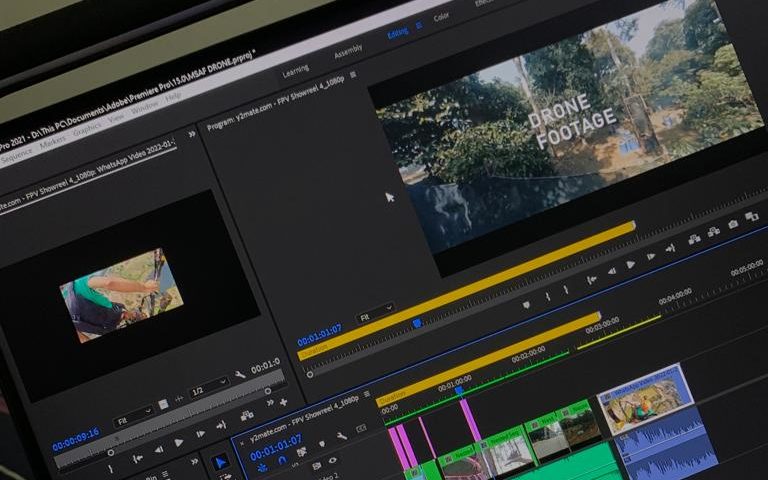The image size is (768, 480).
Task: Step back one frame in Program monitor
Action: point(612,271)
